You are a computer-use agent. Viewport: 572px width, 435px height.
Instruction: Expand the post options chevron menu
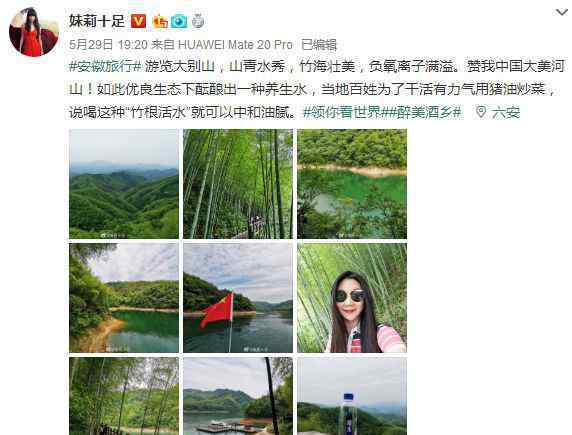[x=561, y=13]
